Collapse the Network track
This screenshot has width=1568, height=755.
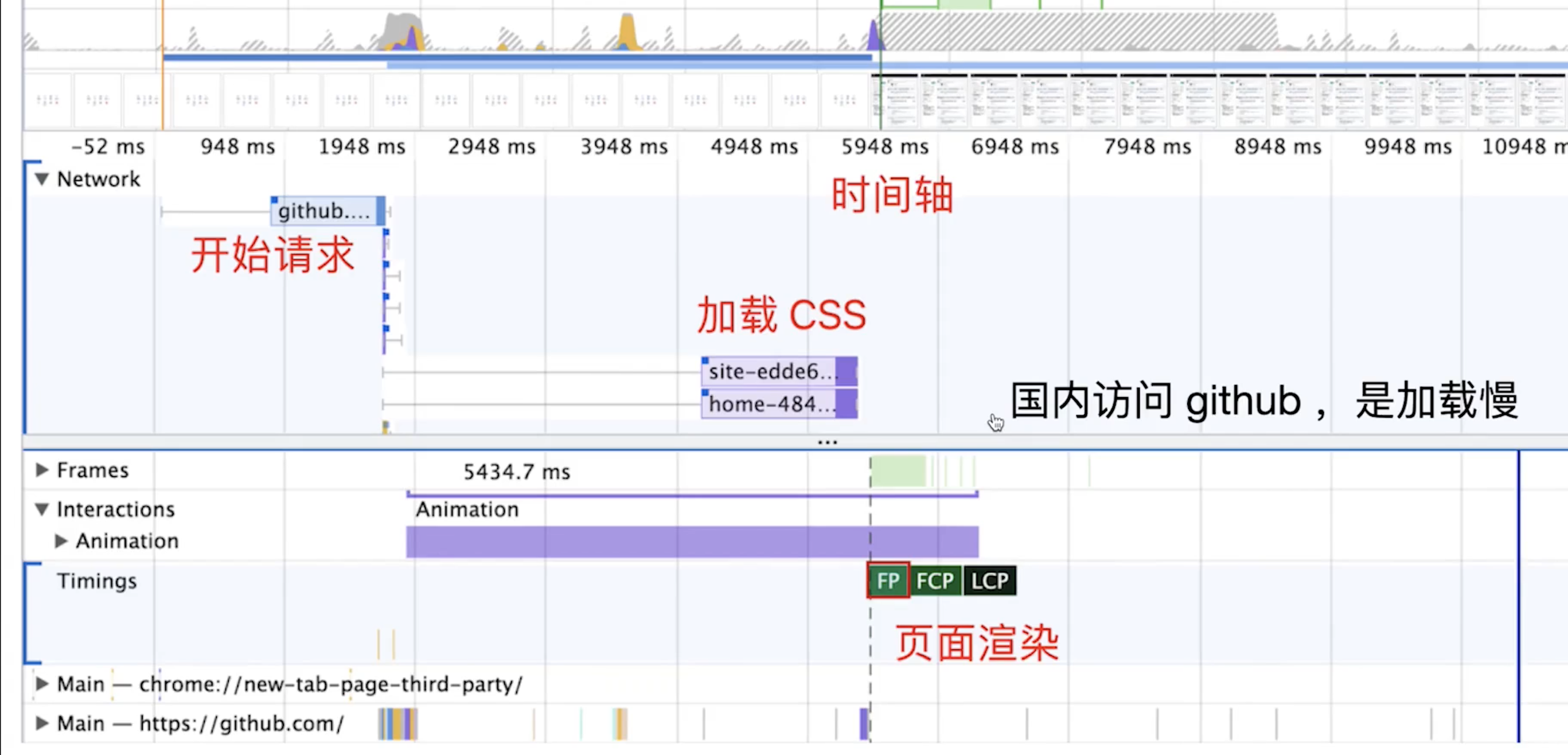point(41,179)
